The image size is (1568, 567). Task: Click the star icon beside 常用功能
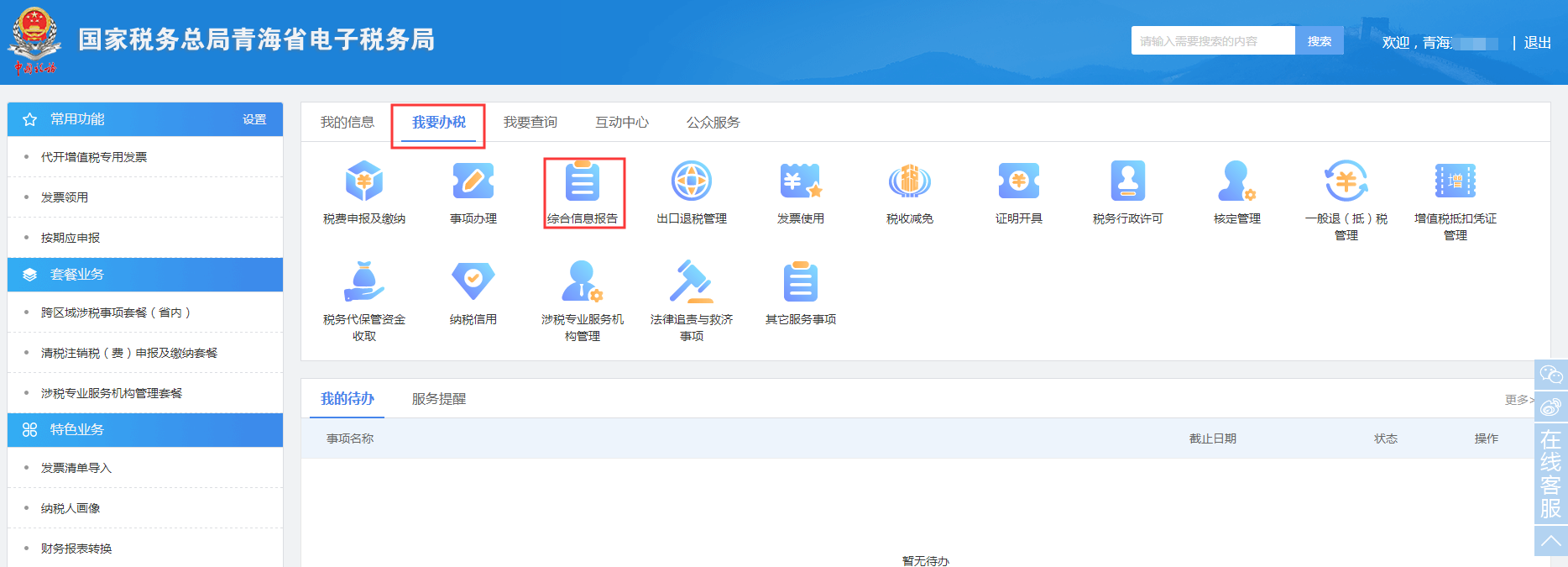click(30, 119)
